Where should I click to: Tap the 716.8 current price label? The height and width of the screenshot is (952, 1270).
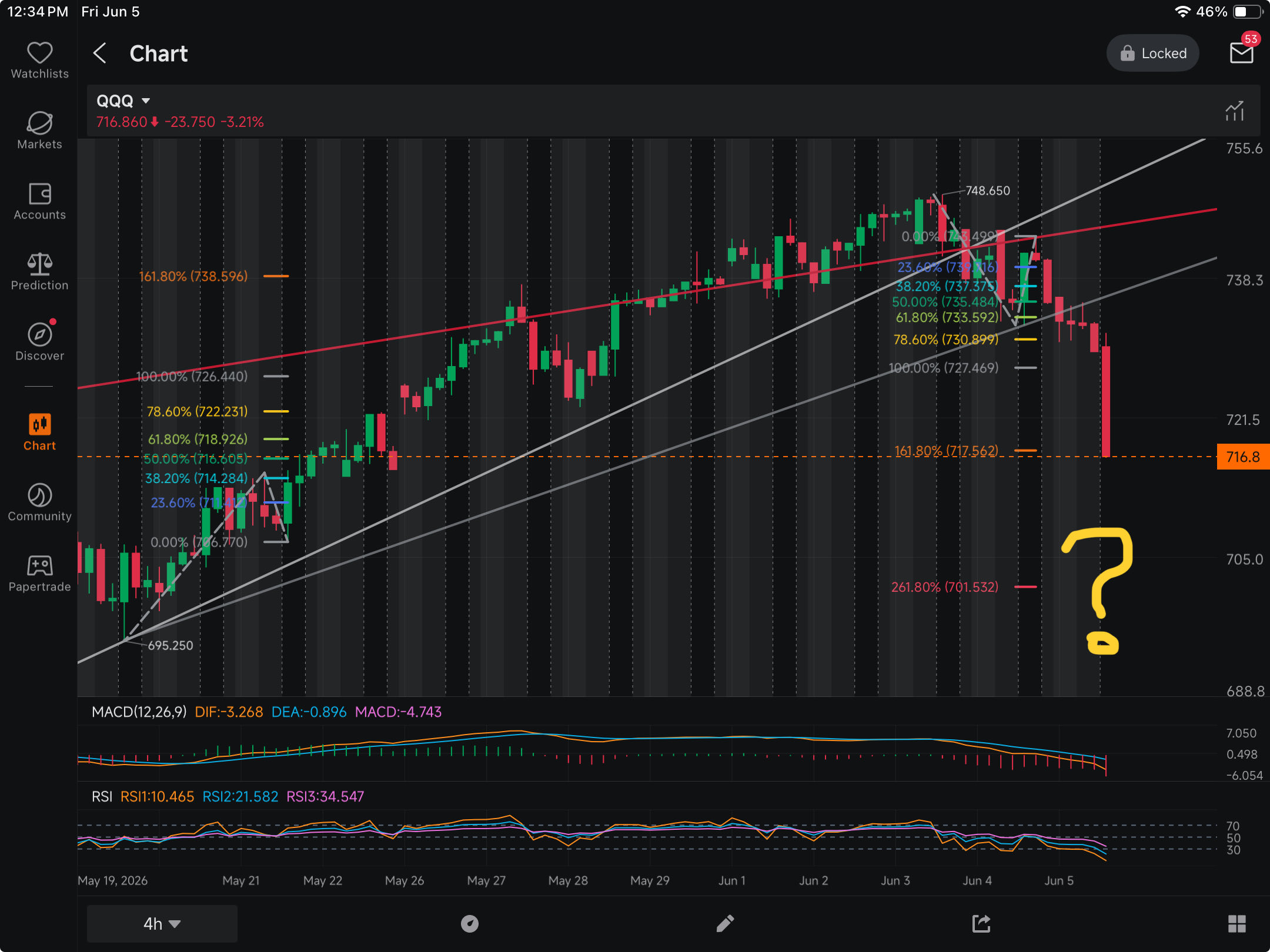pyautogui.click(x=1242, y=457)
